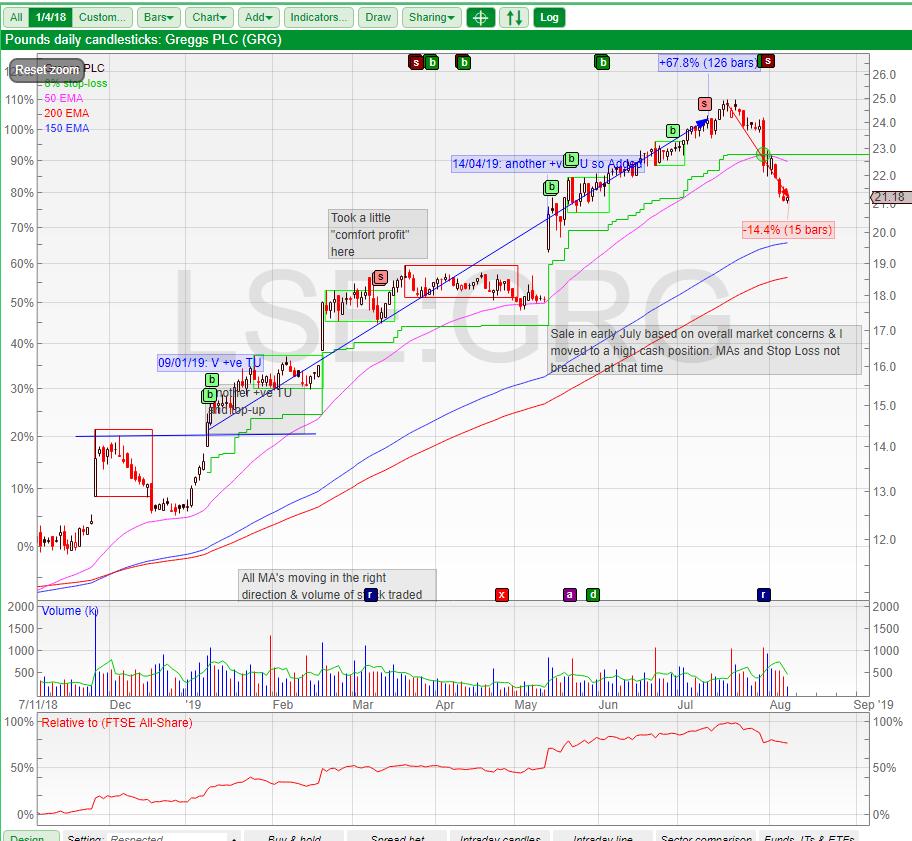Switch to the Intraday line tab
The height and width of the screenshot is (841, 912).
coord(603,837)
